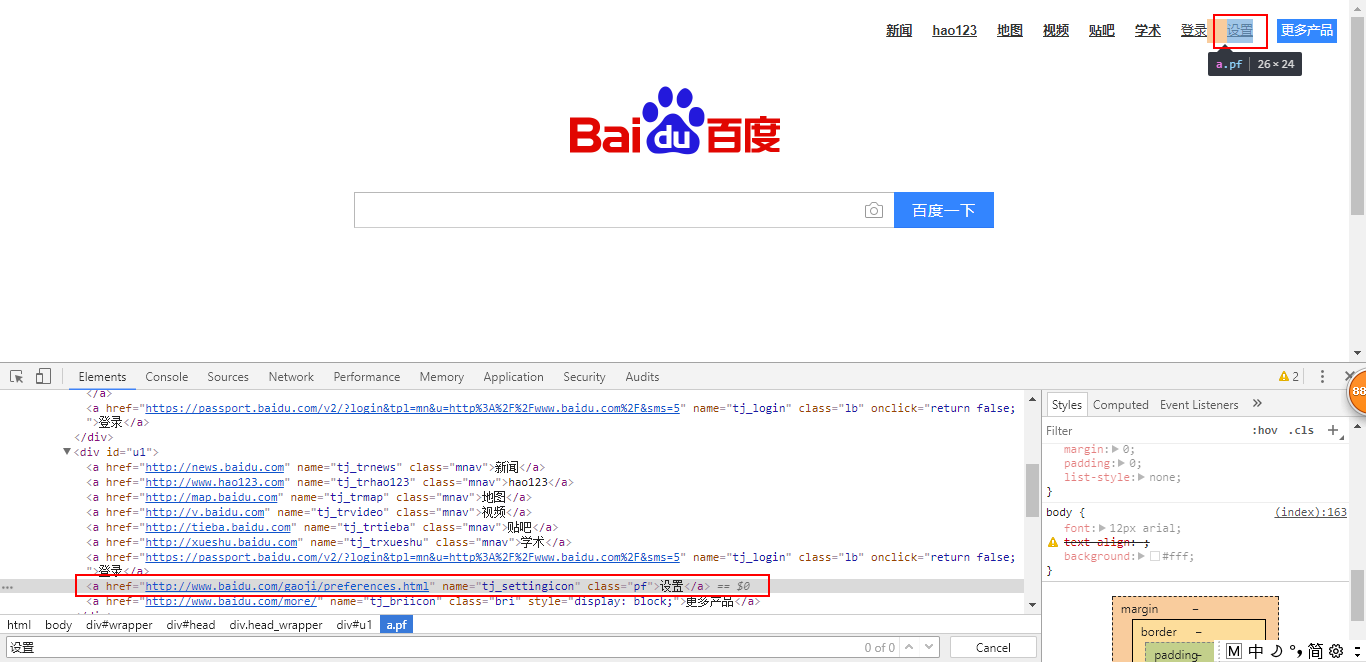This screenshot has height=662, width=1366.
Task: Click the IME 'M' mode icon
Action: coord(1233,651)
